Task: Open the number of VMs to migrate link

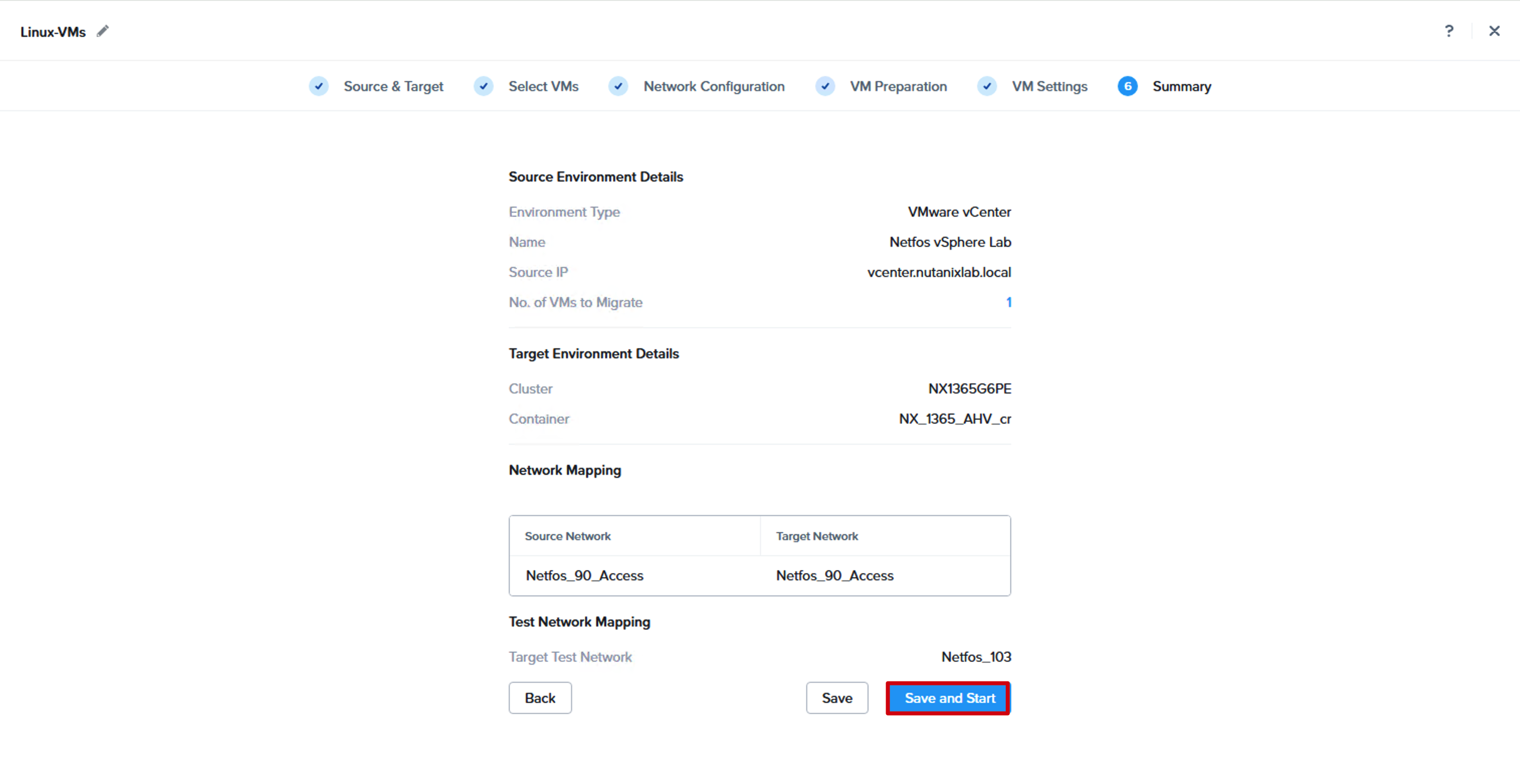Action: point(1008,302)
